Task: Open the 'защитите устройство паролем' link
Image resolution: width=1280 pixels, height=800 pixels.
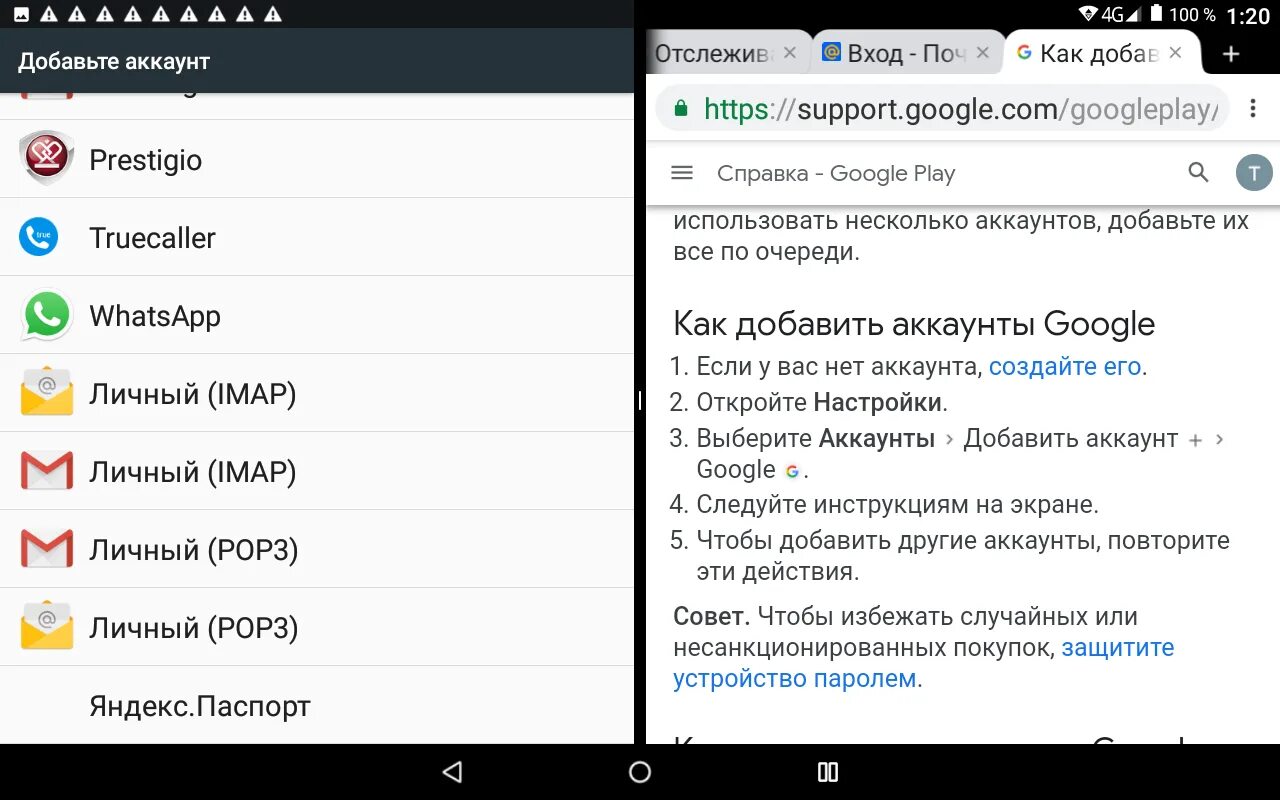Action: click(x=923, y=663)
